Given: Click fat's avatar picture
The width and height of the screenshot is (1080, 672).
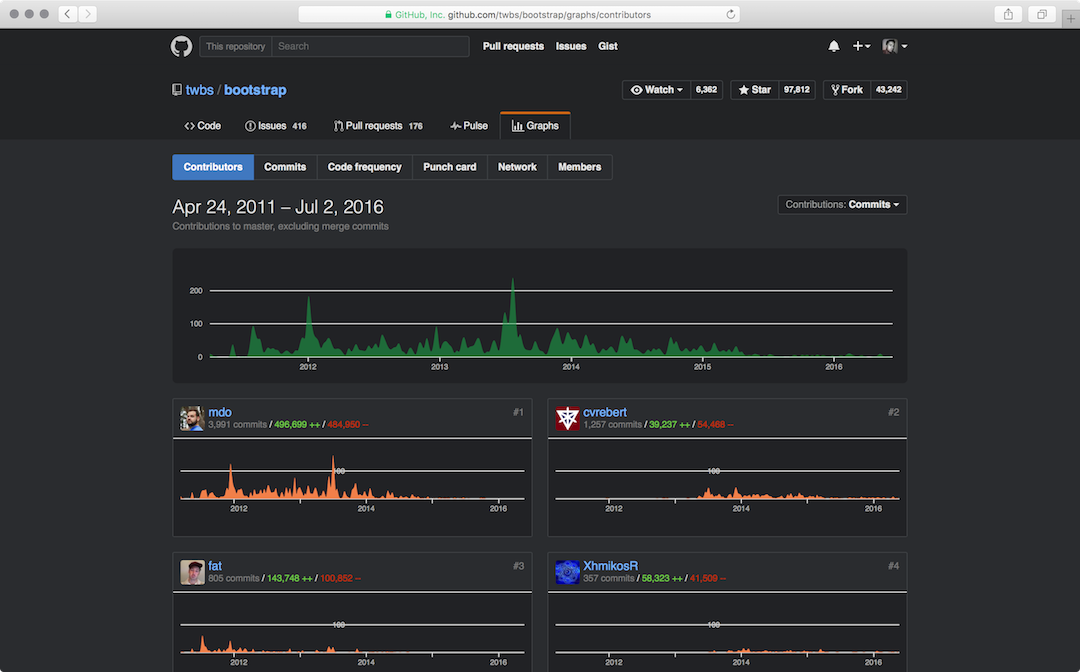Looking at the screenshot, I should click(192, 572).
